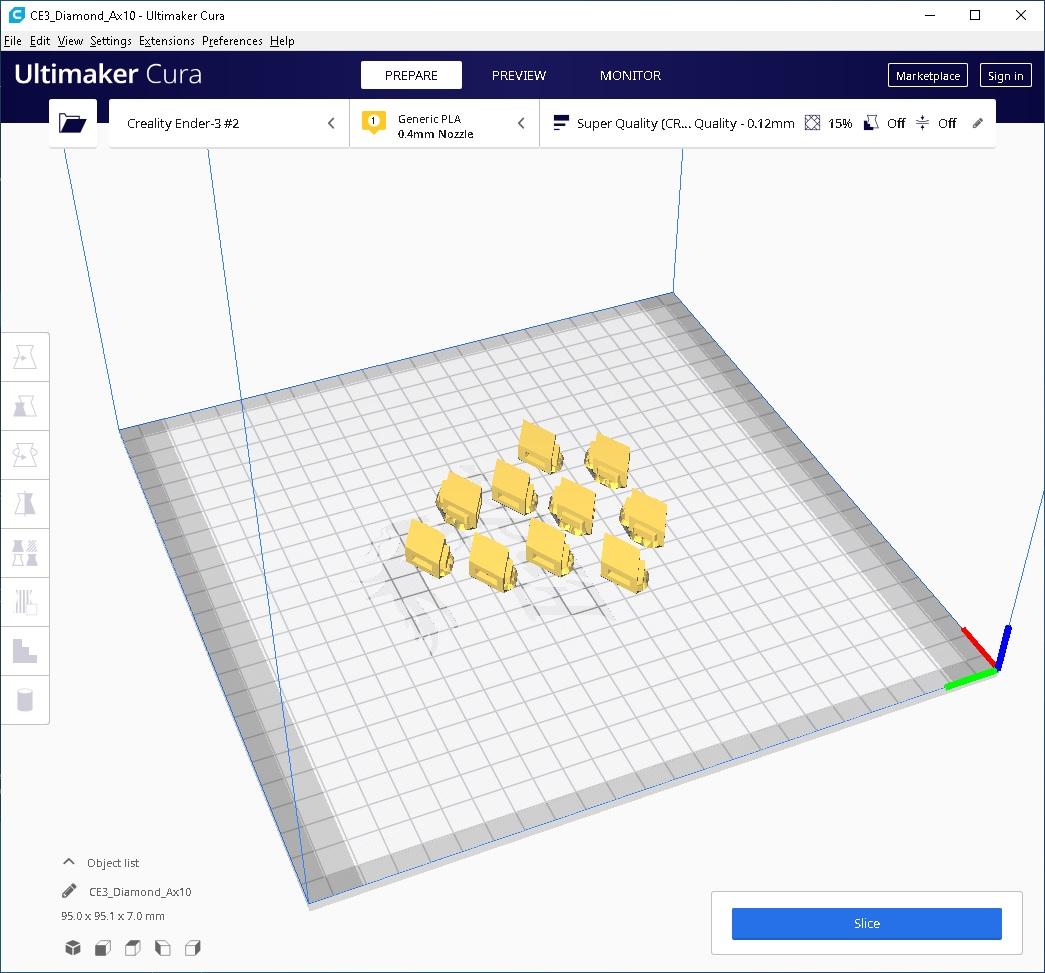Collapse the Creality Ender-3 printer panel
Screen dimensions: 1045x973
click(x=331, y=123)
